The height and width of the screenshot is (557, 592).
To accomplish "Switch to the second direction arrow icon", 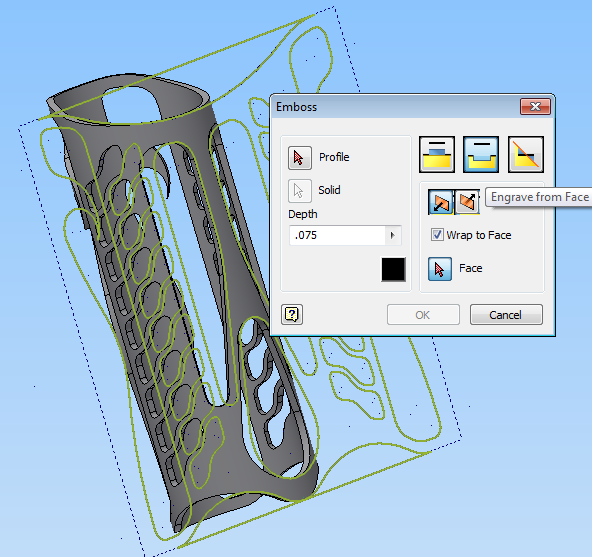I will click(467, 202).
